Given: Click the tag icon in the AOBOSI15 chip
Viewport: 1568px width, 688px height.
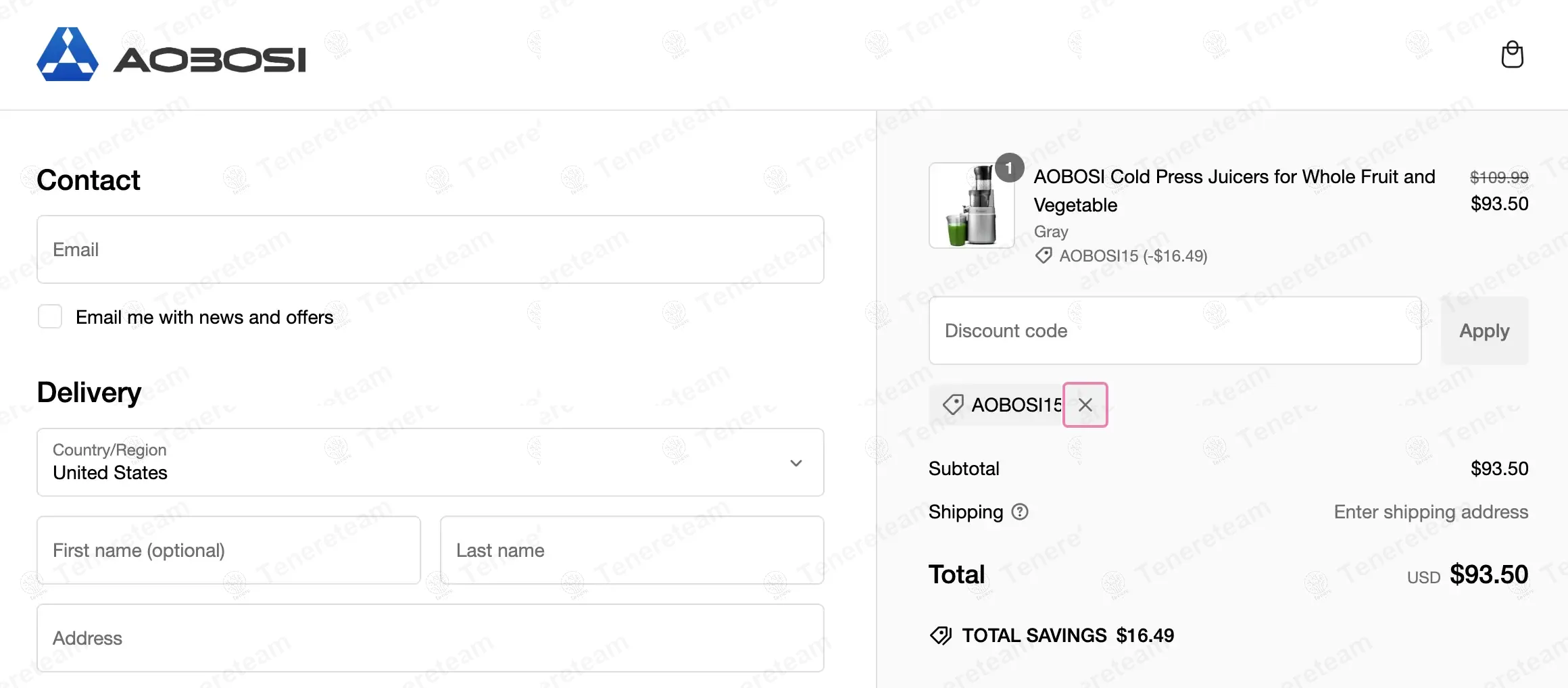Looking at the screenshot, I should pos(953,405).
